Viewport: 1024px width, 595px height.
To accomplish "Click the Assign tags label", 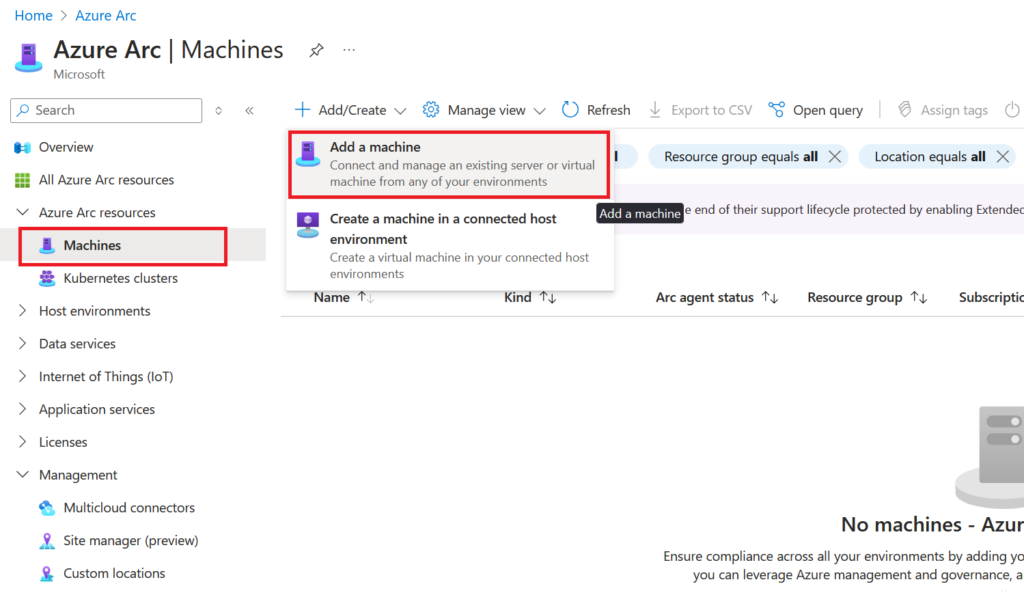I will coord(954,110).
